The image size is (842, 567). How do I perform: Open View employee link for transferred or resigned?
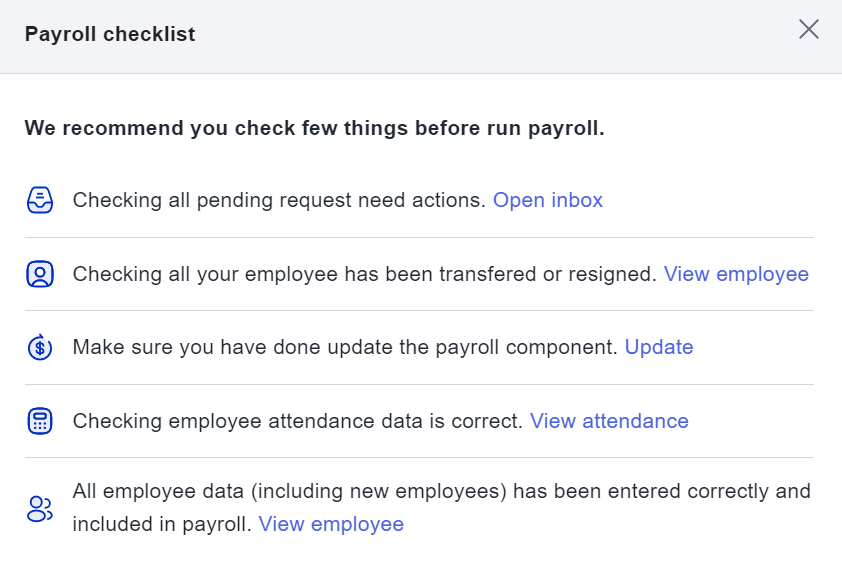736,274
